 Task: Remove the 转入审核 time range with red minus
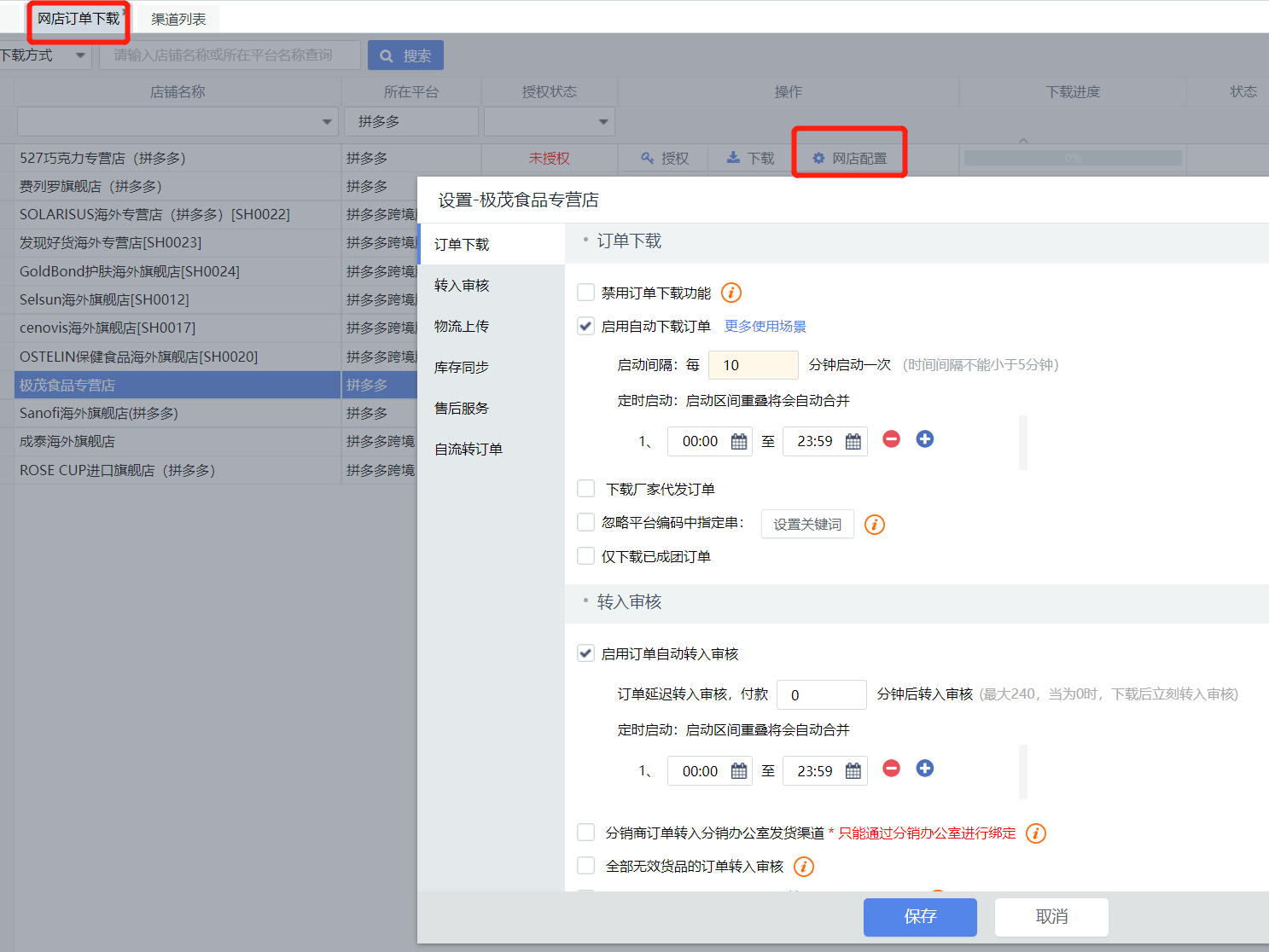(x=891, y=769)
